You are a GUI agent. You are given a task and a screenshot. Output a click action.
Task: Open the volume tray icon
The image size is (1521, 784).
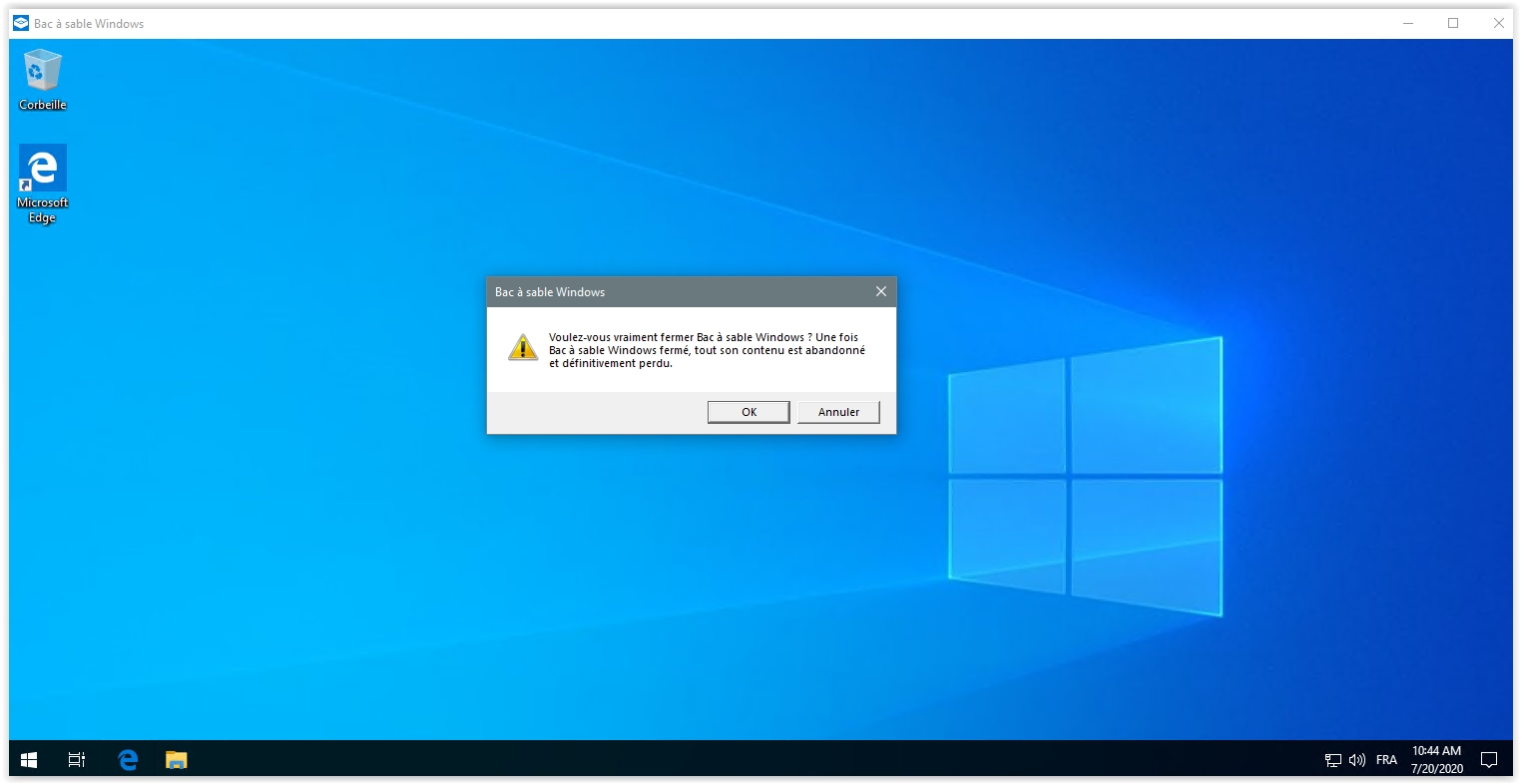pos(1356,760)
